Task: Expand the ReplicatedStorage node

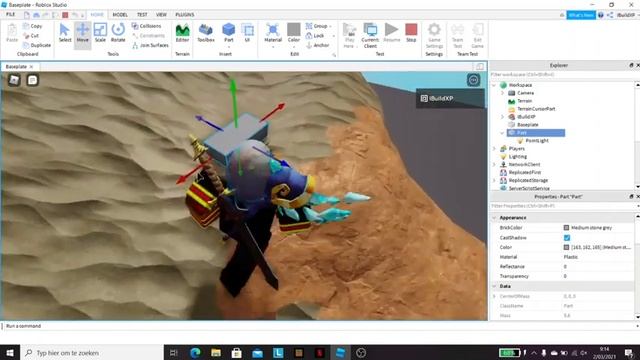Action: tap(494, 180)
